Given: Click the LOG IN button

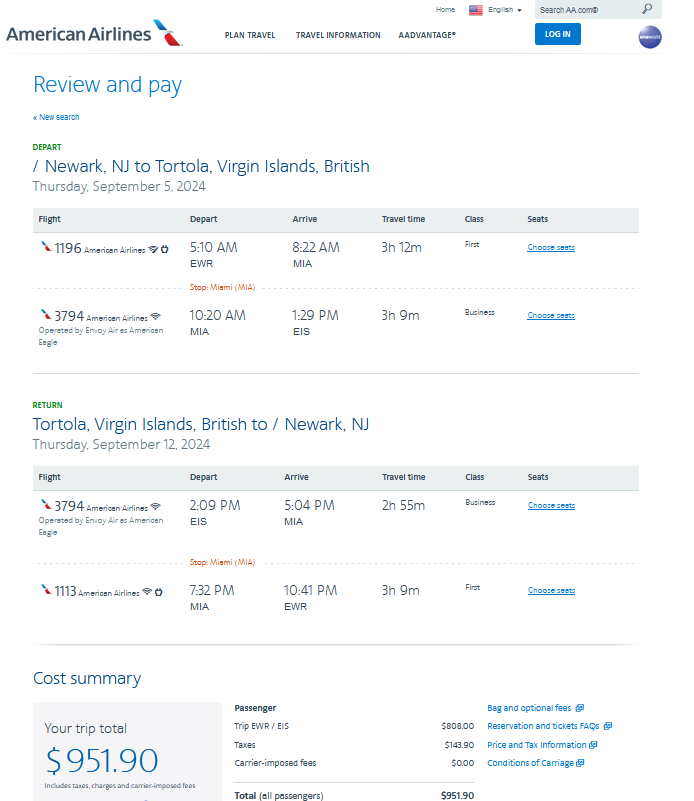Looking at the screenshot, I should [557, 33].
